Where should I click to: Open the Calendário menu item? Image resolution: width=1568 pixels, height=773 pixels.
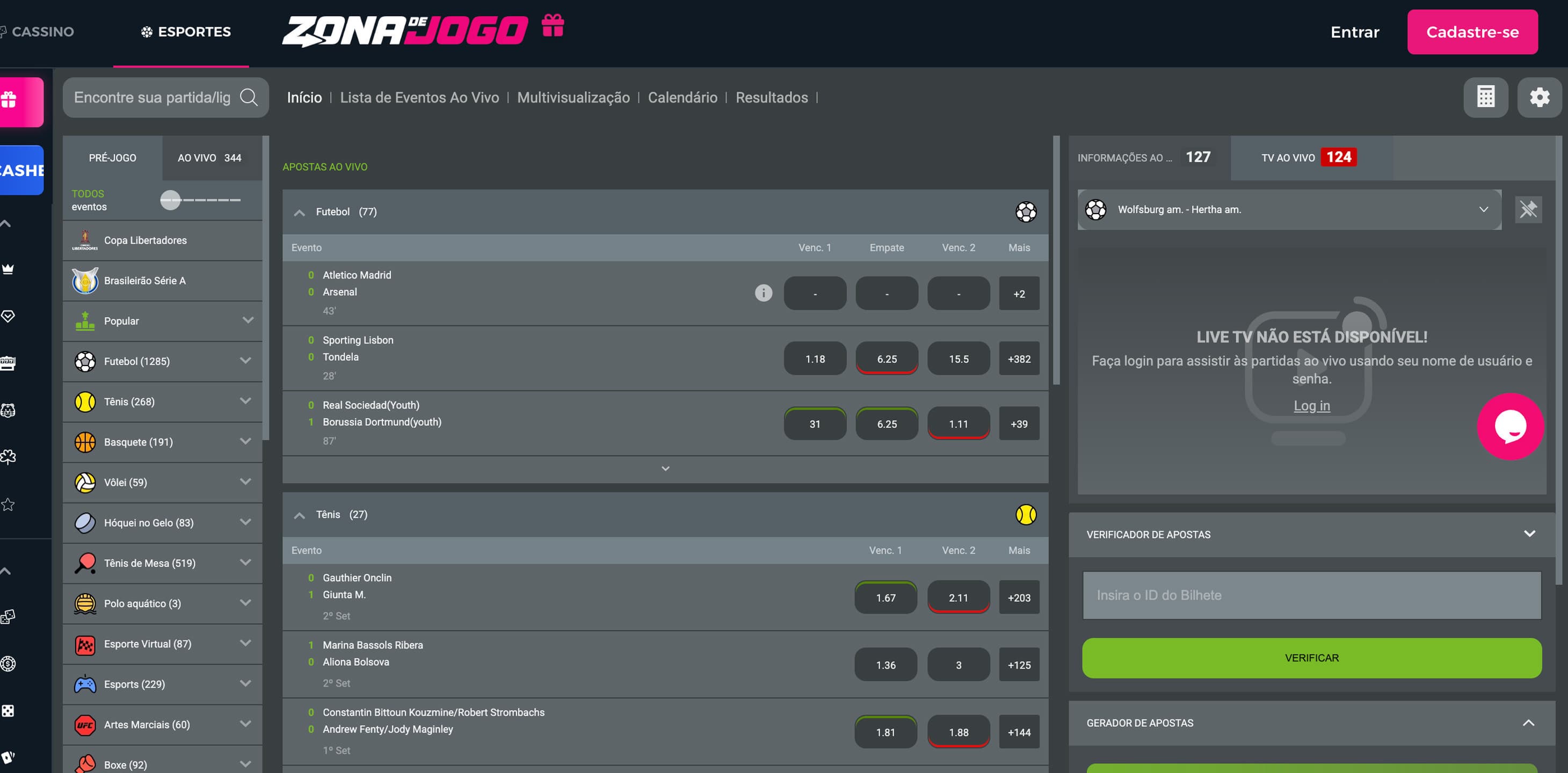tap(682, 97)
